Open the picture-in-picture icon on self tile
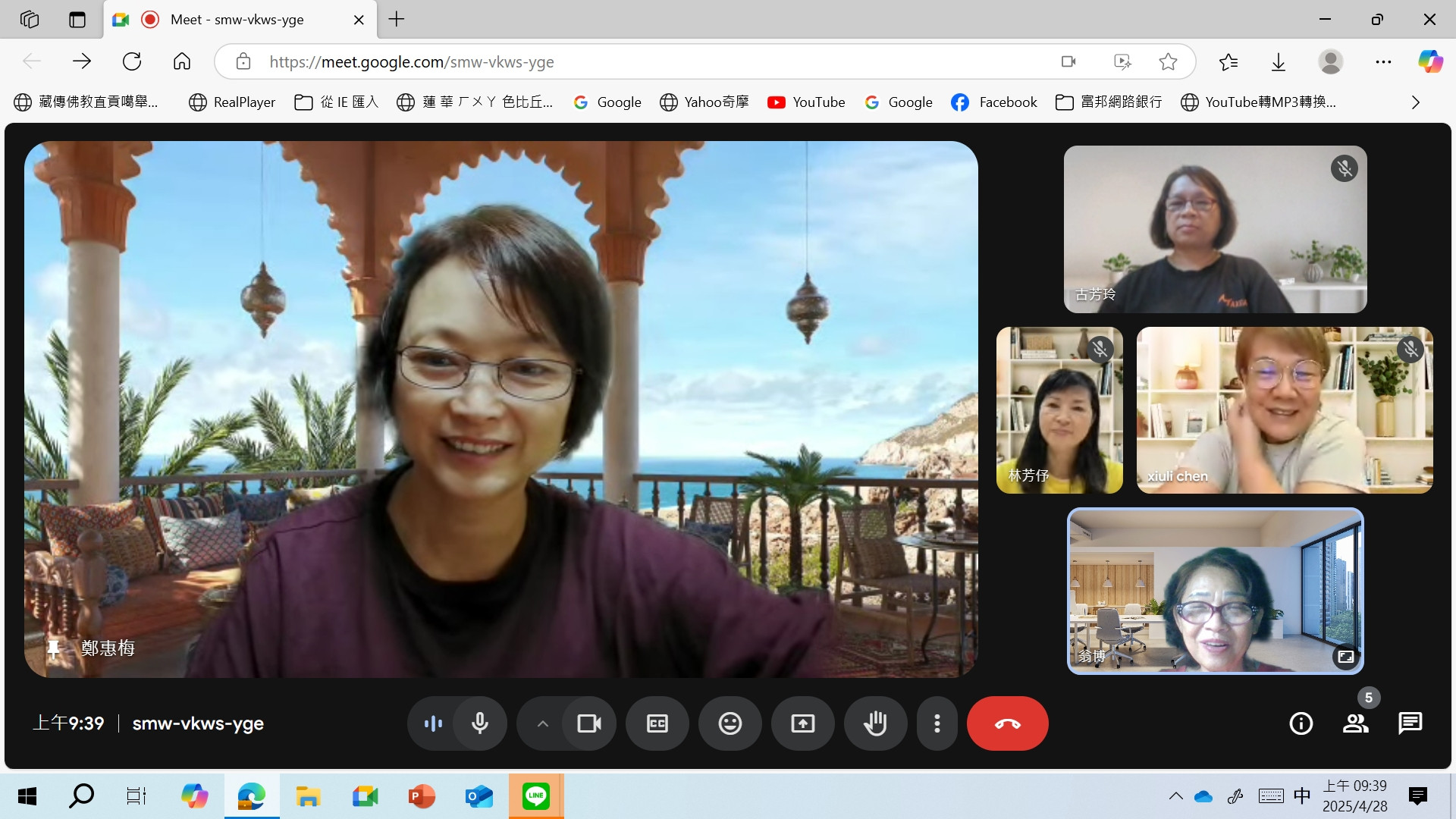The width and height of the screenshot is (1456, 819). click(1345, 657)
